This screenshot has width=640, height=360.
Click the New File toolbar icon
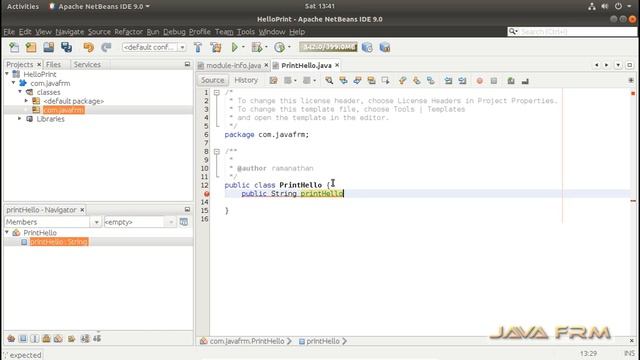point(14,47)
